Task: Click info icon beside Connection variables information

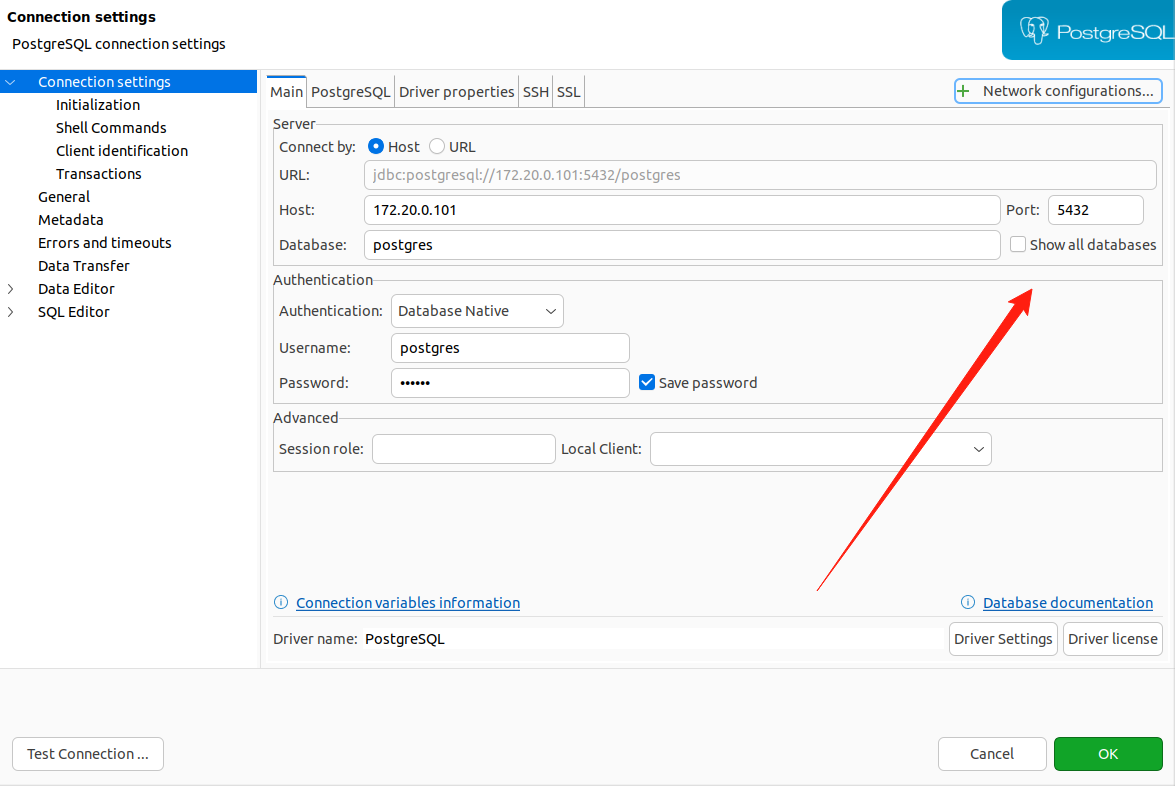Action: (281, 603)
